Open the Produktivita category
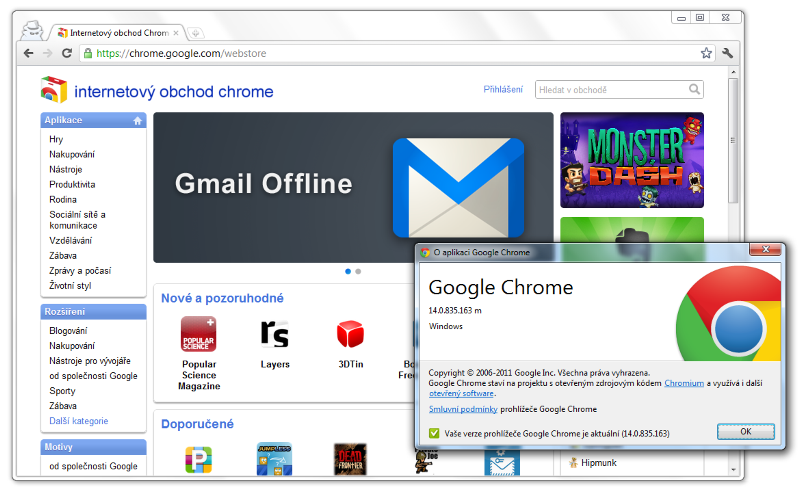The width and height of the screenshot is (800, 490). (x=72, y=184)
